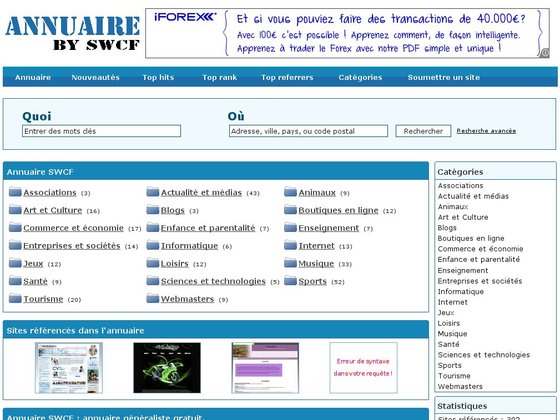
Task: Open Top referrers in navigation bar
Action: coord(287,77)
